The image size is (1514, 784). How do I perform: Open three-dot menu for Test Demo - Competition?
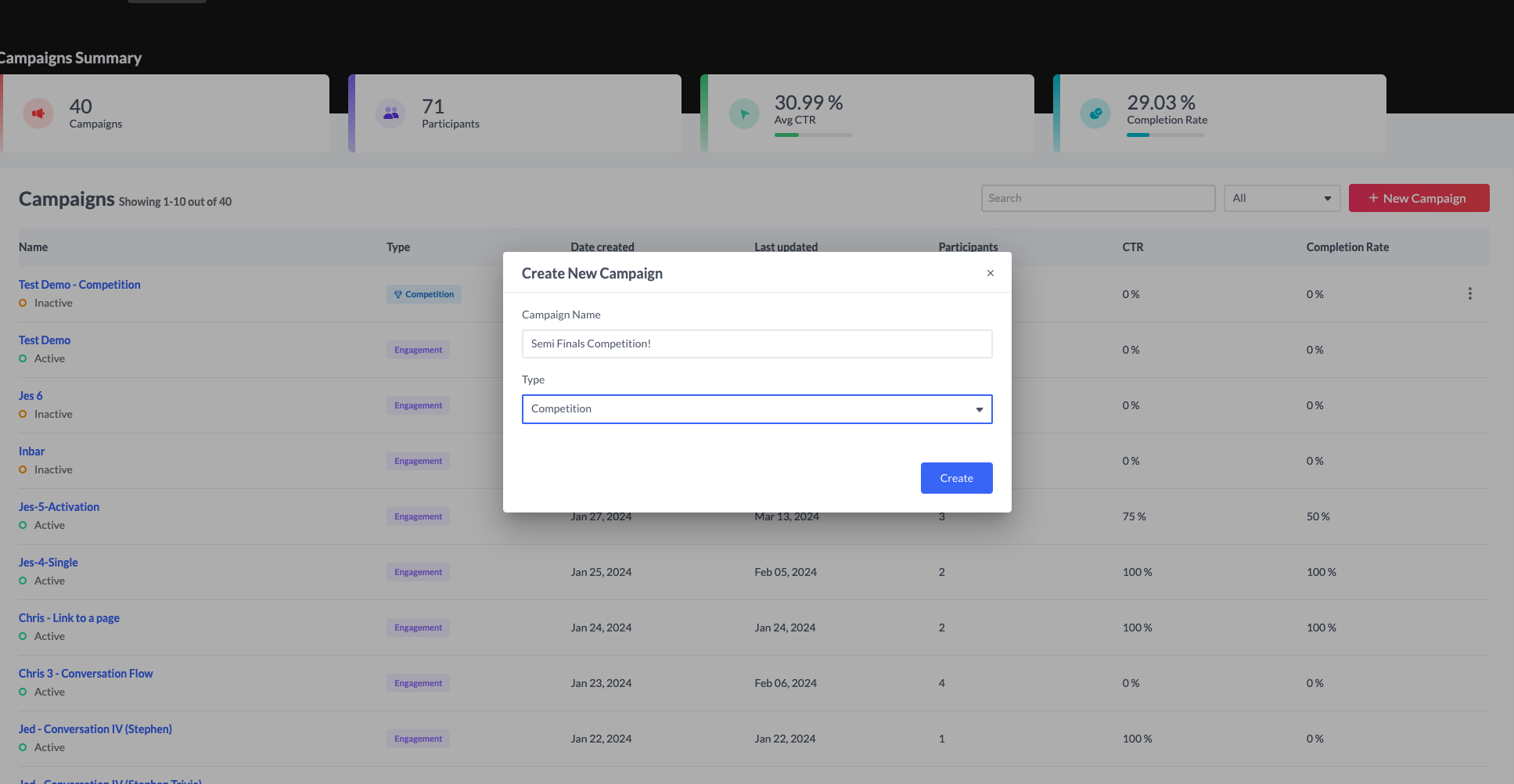(1469, 293)
